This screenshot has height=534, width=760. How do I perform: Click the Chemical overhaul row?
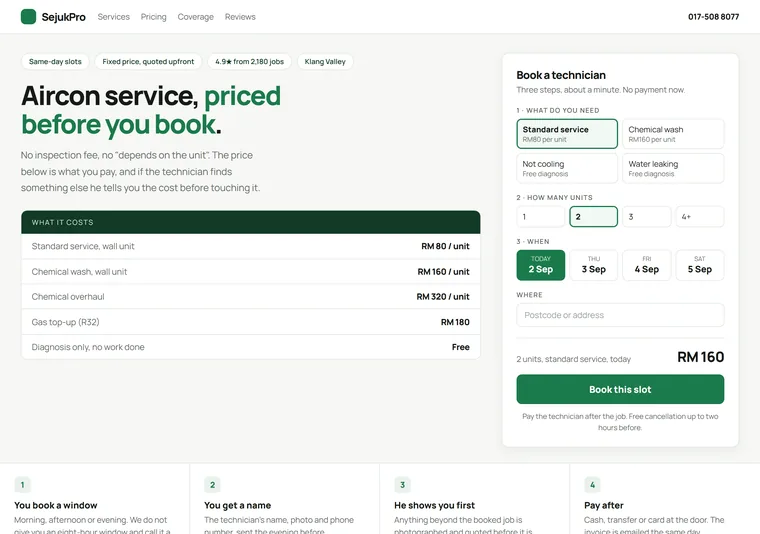point(251,297)
